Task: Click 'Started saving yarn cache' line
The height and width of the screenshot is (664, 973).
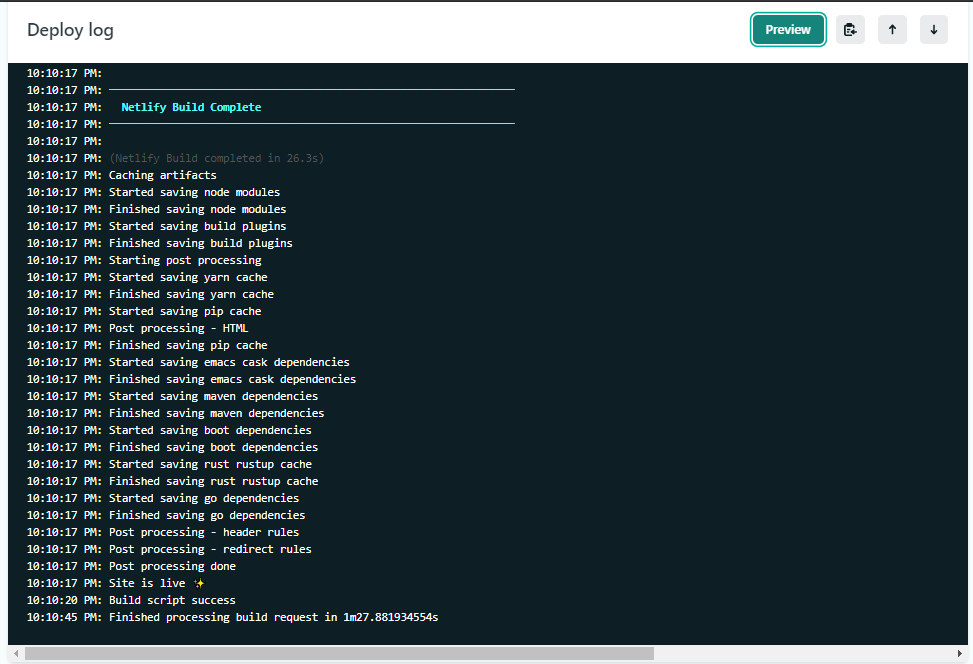Action: (188, 277)
